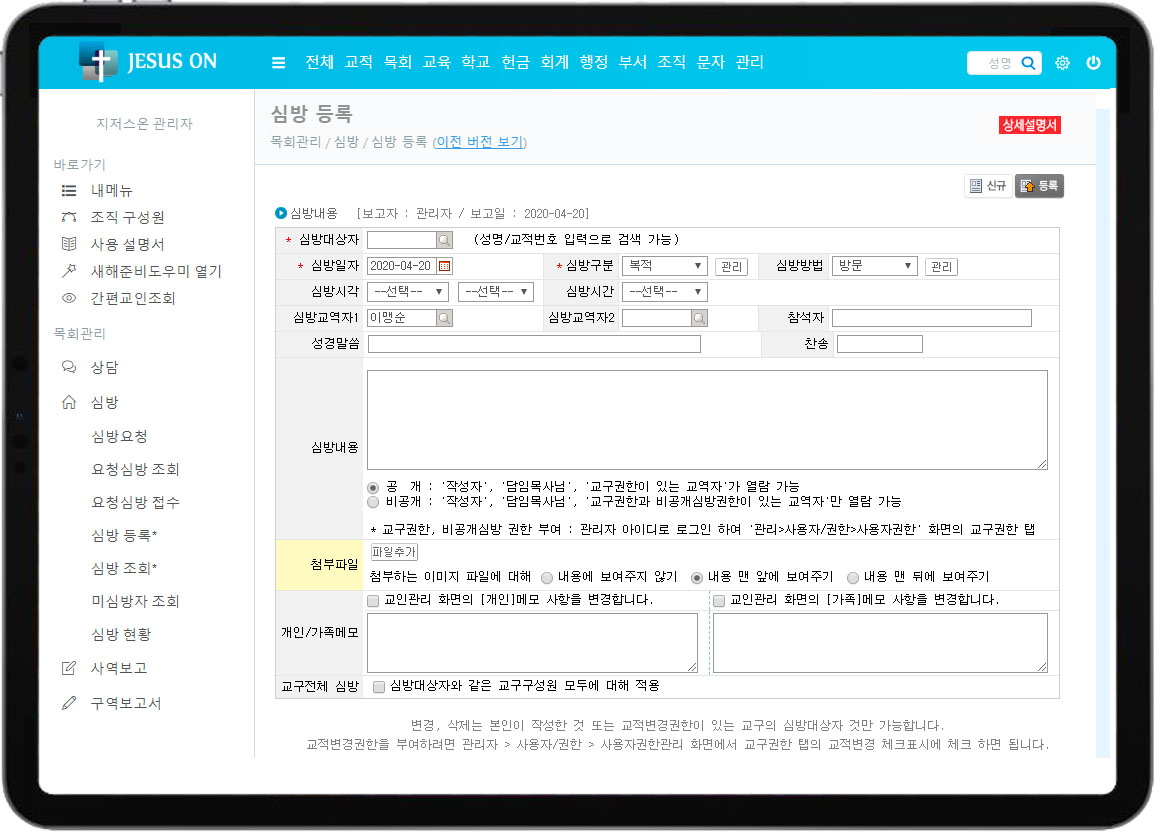This screenshot has height=832, width=1155.
Task: Select the 비공개 radio option
Action: tap(374, 502)
